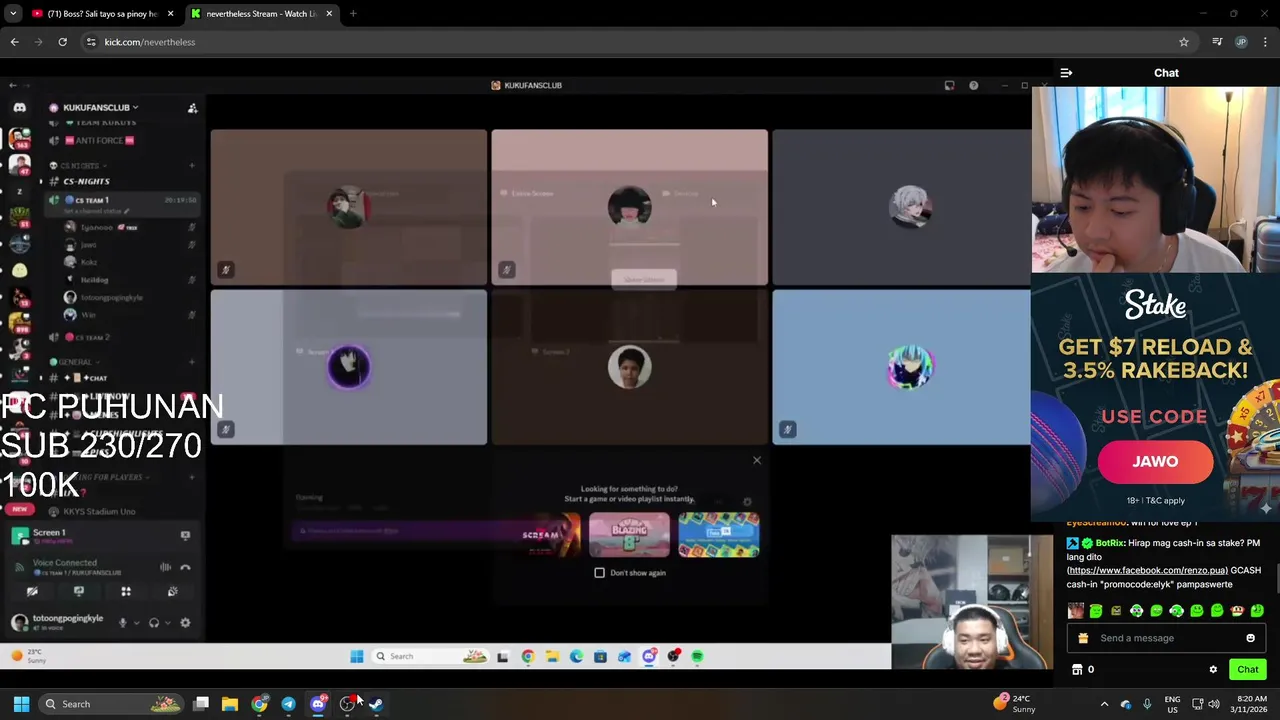Open the Discord help question-mark icon
This screenshot has width=1280, height=720.
(x=973, y=86)
